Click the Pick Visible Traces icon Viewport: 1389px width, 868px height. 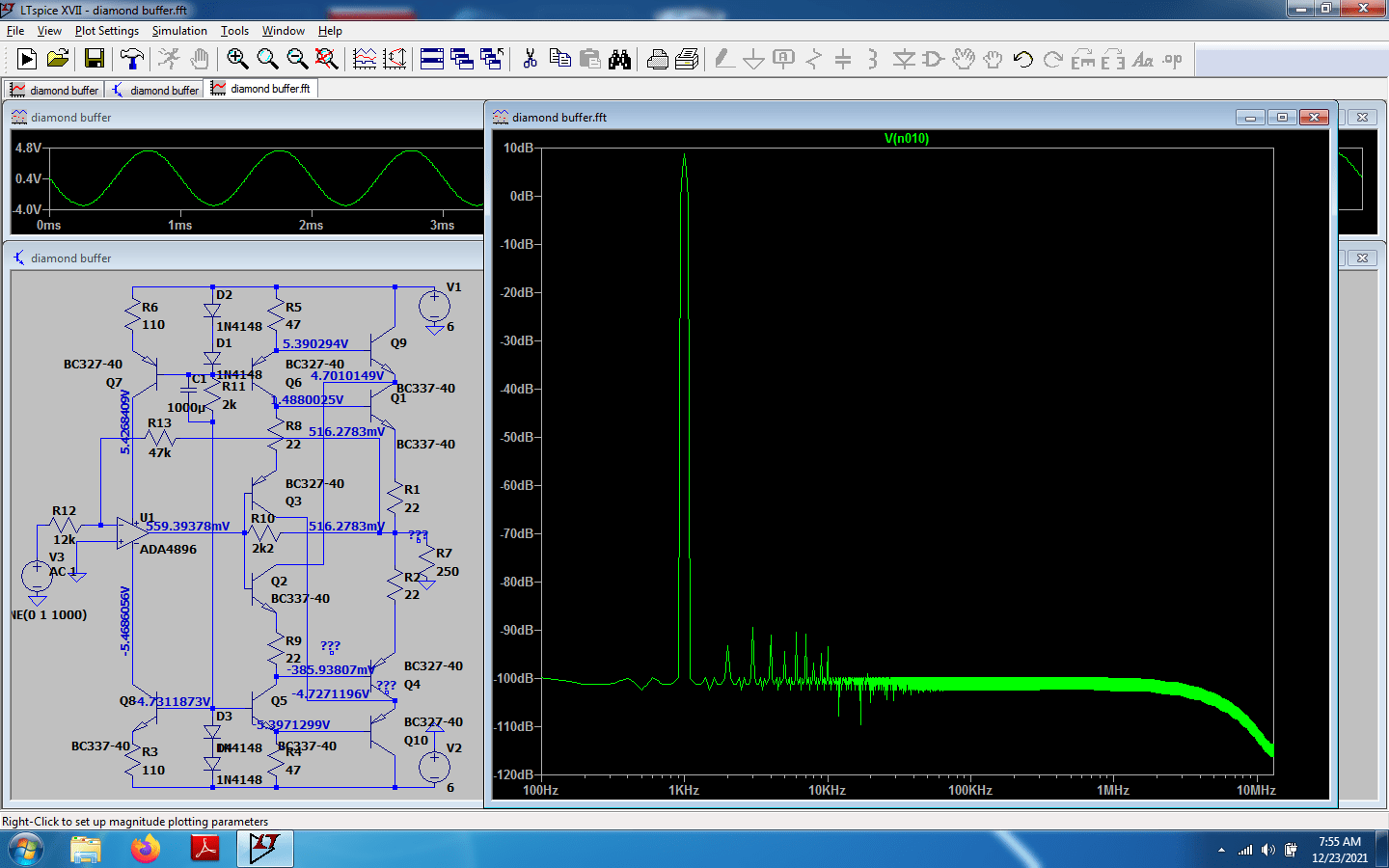pos(365,59)
